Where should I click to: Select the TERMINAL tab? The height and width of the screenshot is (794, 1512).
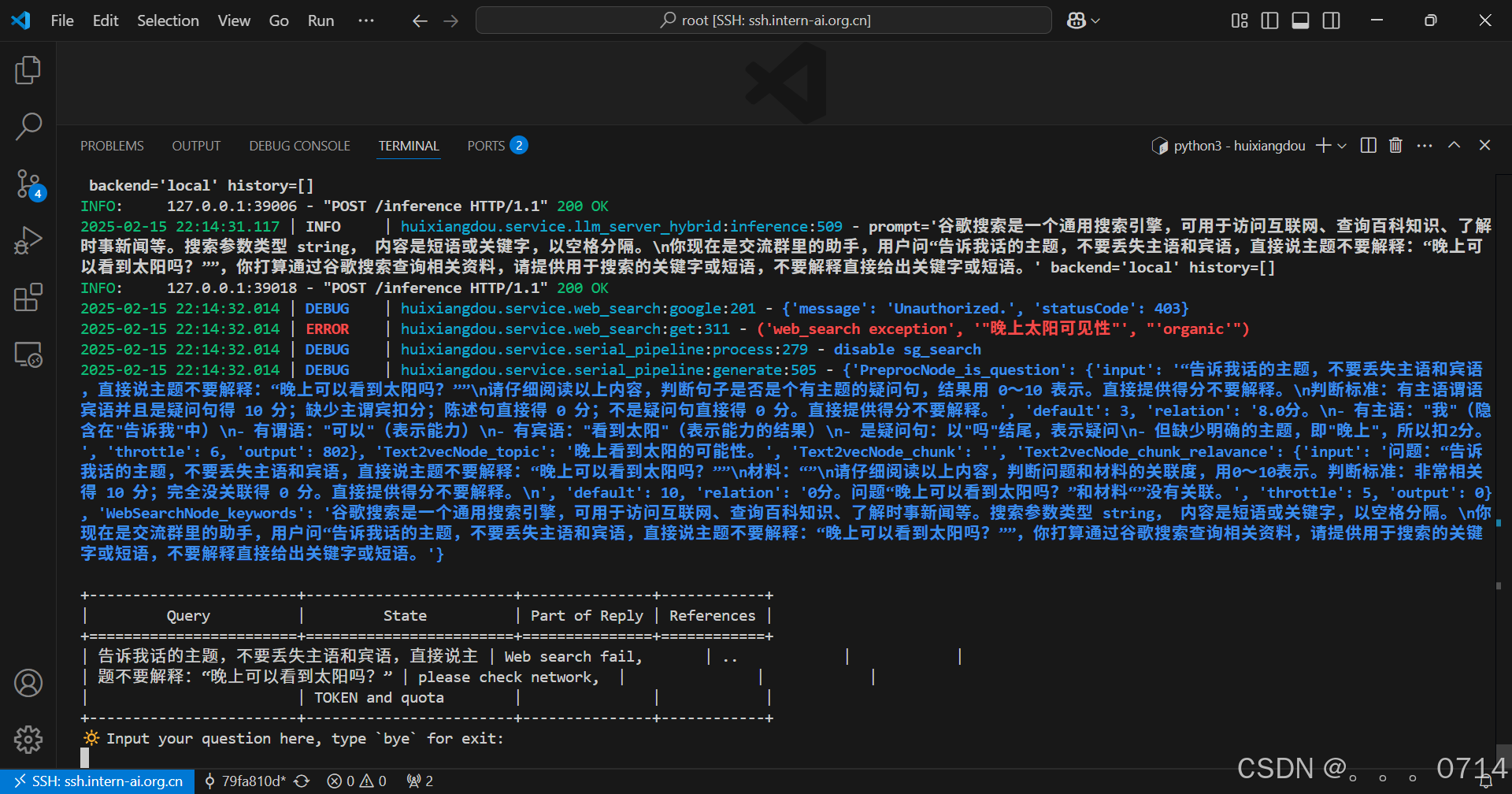pyautogui.click(x=409, y=146)
